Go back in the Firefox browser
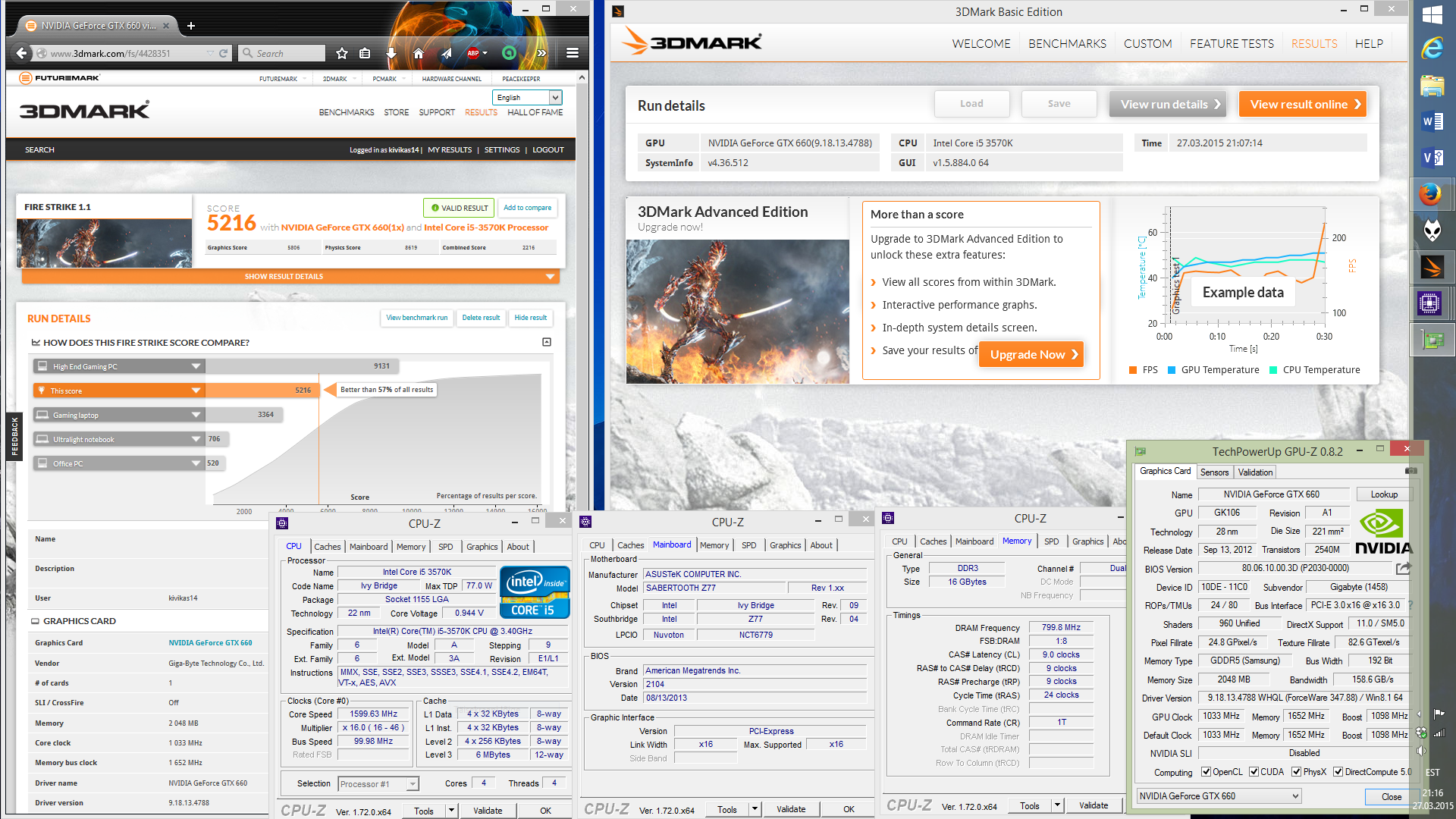This screenshot has height=819, width=1456. [22, 53]
